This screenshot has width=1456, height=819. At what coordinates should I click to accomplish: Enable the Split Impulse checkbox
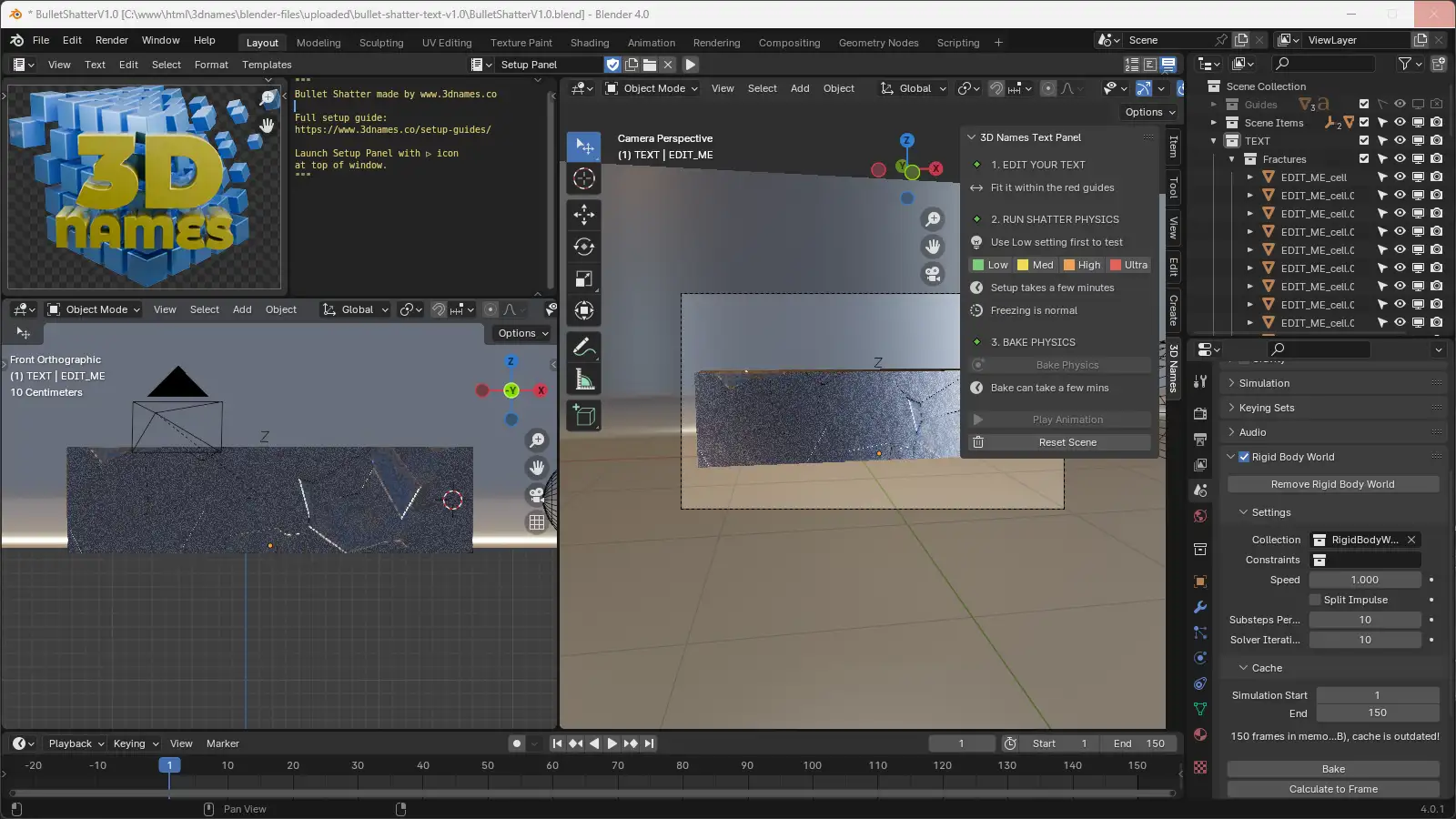[1315, 600]
